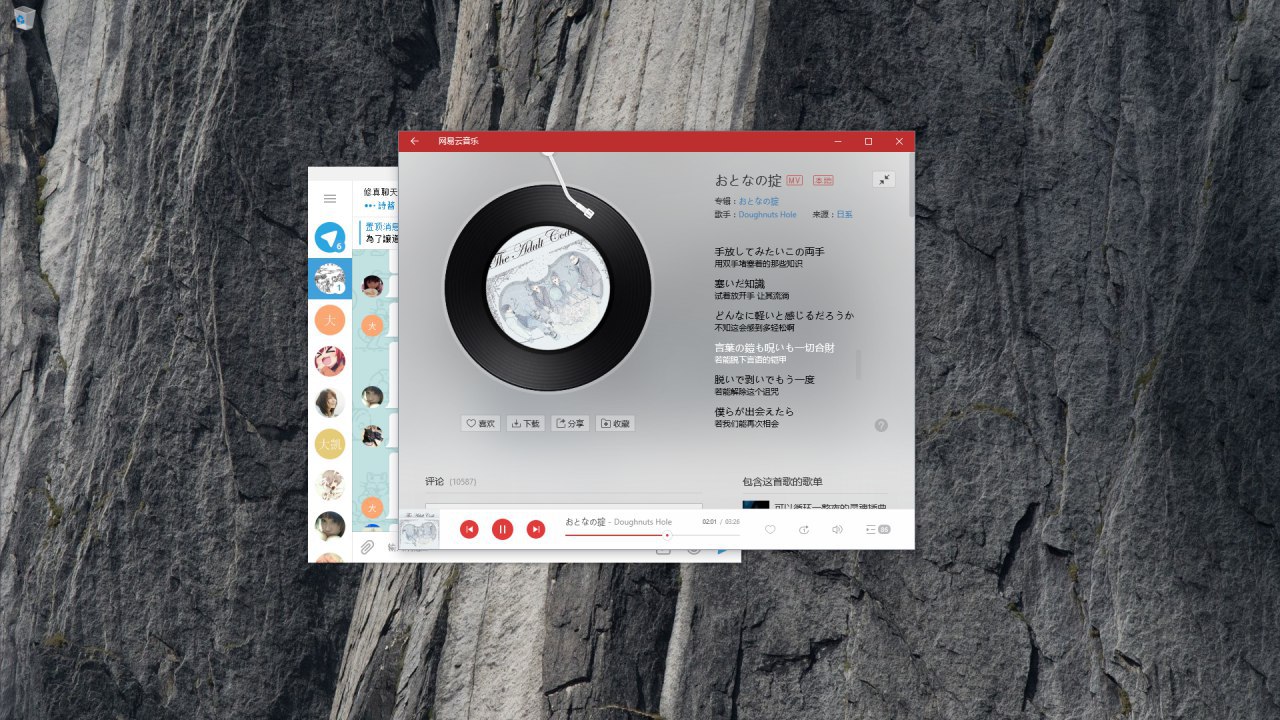
Task: Toggle the repeat playback mode icon
Action: pos(804,529)
